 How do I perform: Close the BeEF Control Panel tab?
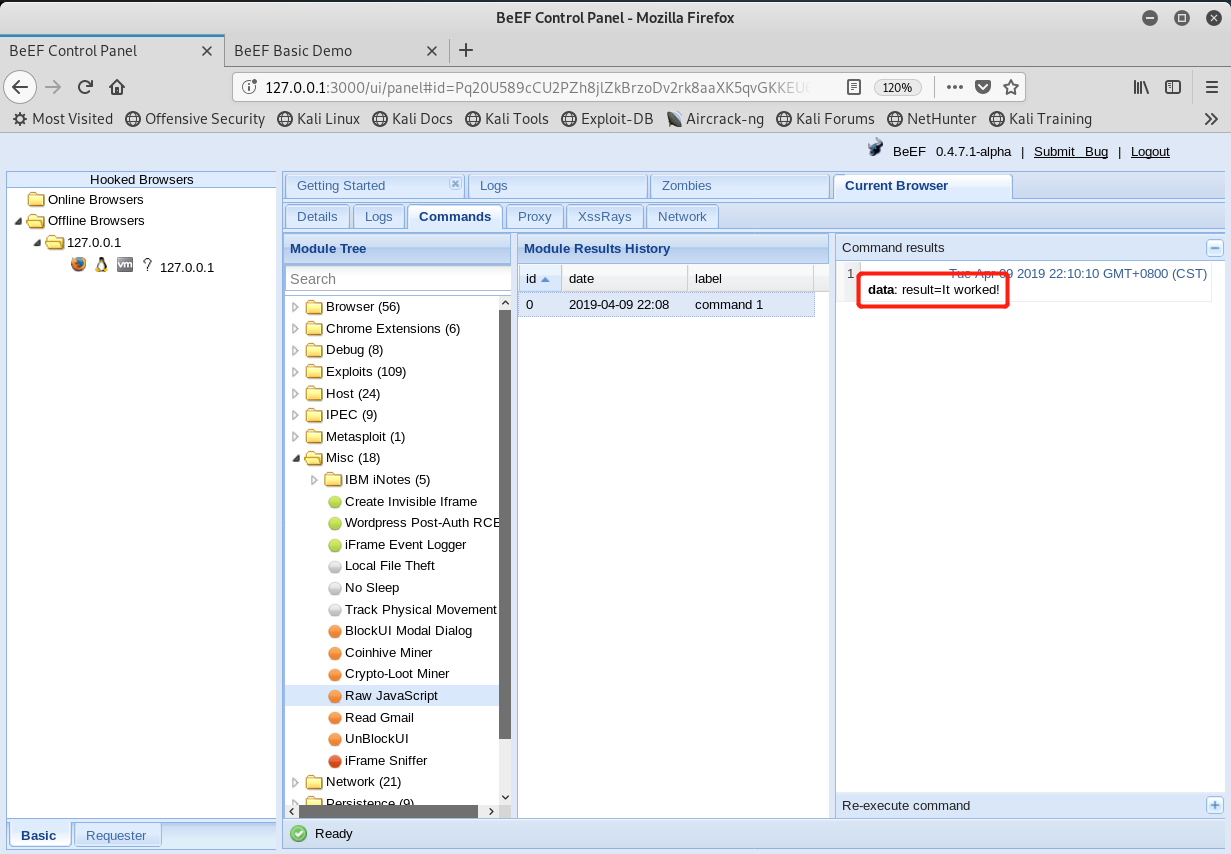[x=207, y=51]
